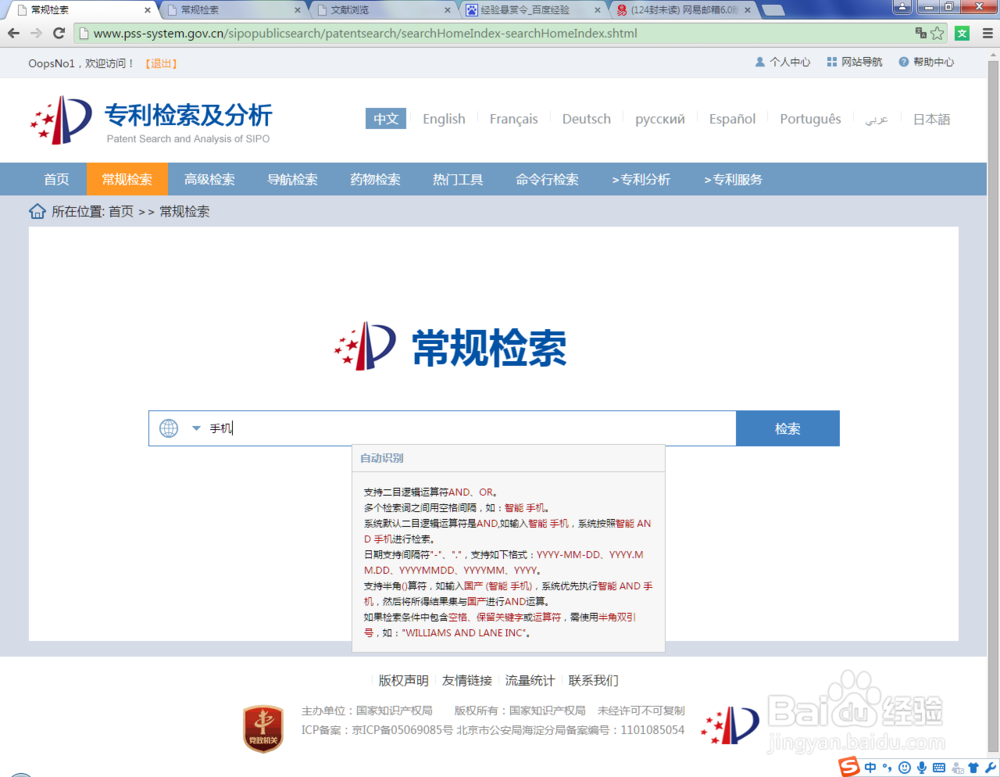Click the Sogou emoji face icon

(904, 767)
